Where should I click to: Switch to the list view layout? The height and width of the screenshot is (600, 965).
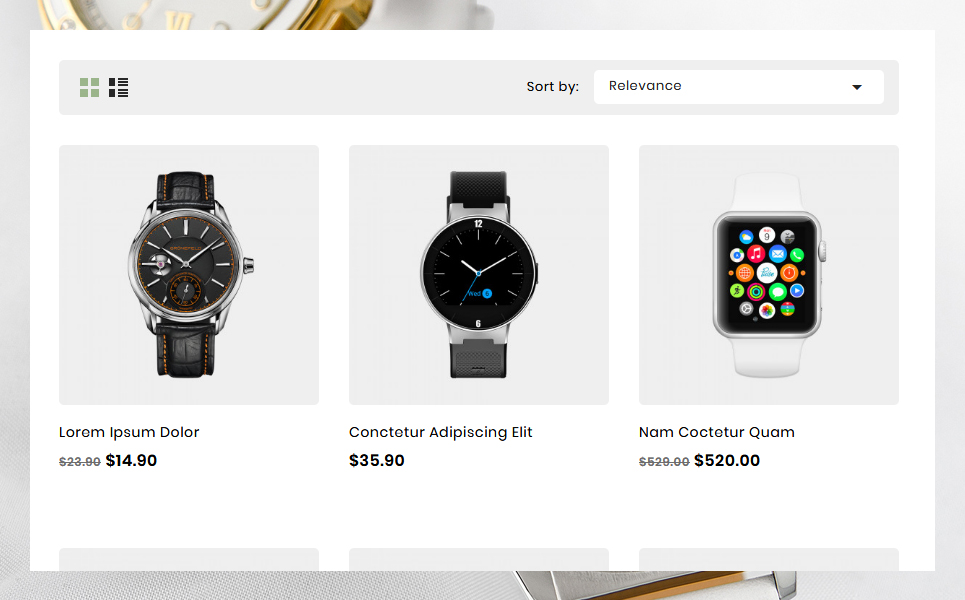118,87
